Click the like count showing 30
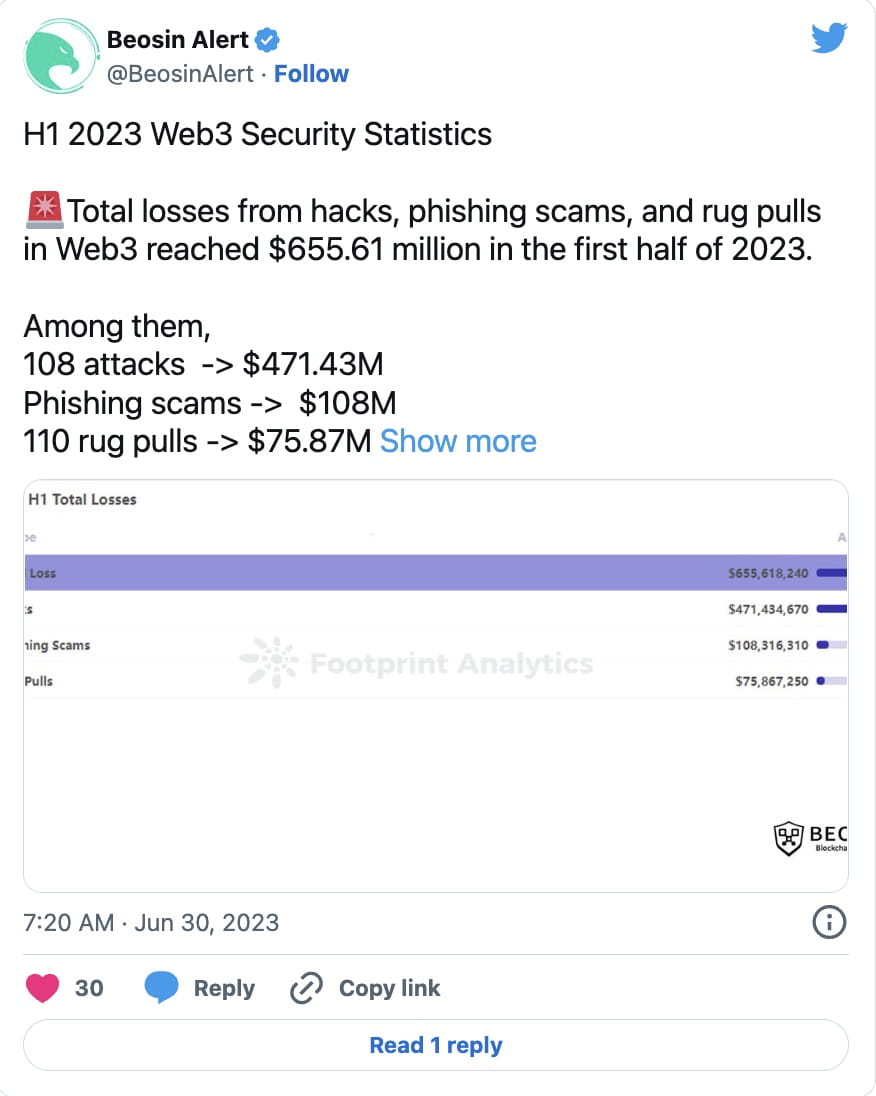Image resolution: width=876 pixels, height=1096 pixels. tap(88, 987)
